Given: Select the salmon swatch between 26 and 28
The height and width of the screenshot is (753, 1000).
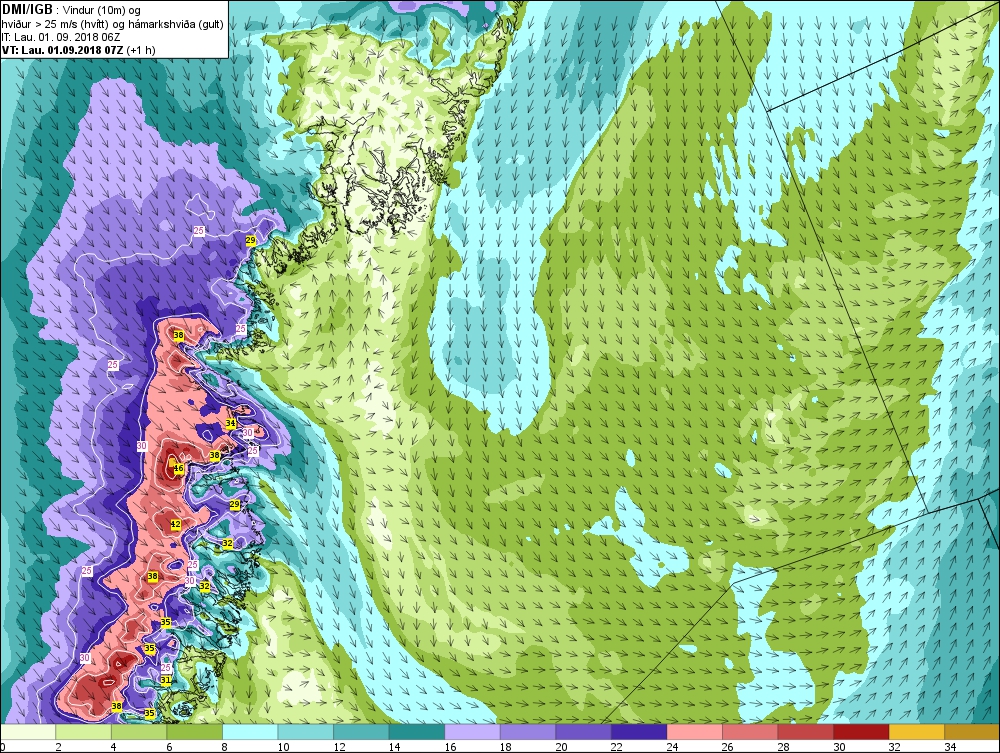Looking at the screenshot, I should [x=749, y=732].
